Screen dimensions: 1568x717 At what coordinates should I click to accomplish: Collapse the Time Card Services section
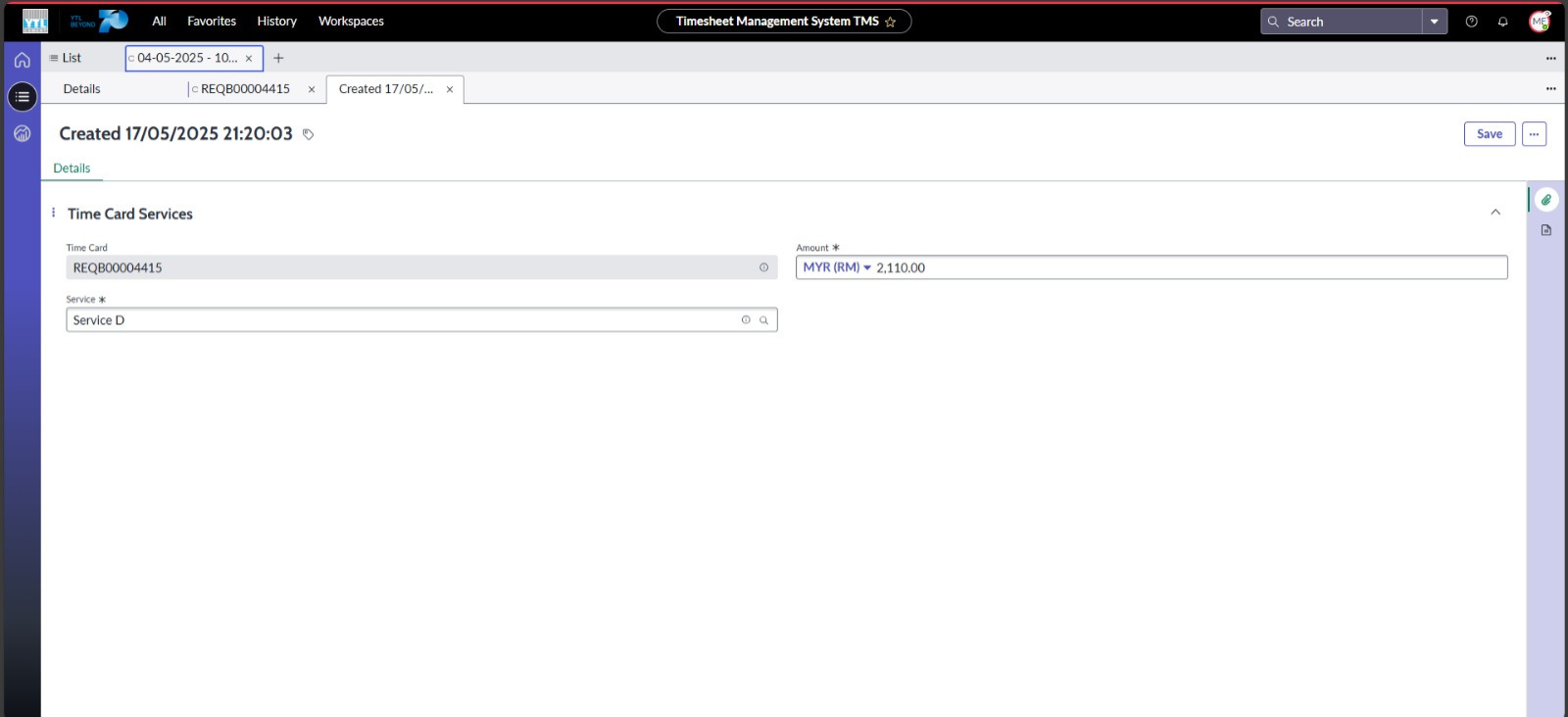[x=1494, y=213]
